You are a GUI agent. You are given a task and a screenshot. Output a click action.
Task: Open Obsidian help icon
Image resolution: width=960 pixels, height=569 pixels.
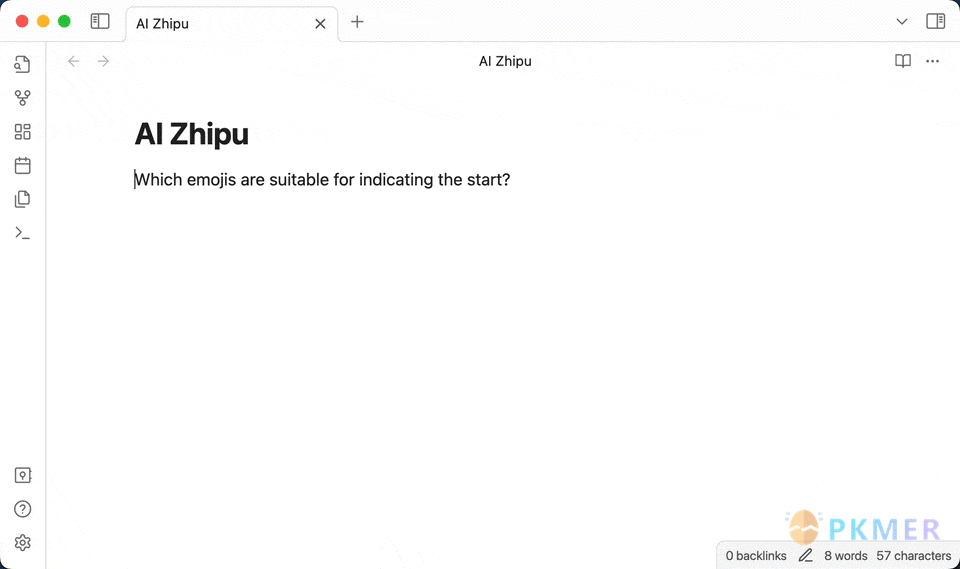click(x=22, y=509)
